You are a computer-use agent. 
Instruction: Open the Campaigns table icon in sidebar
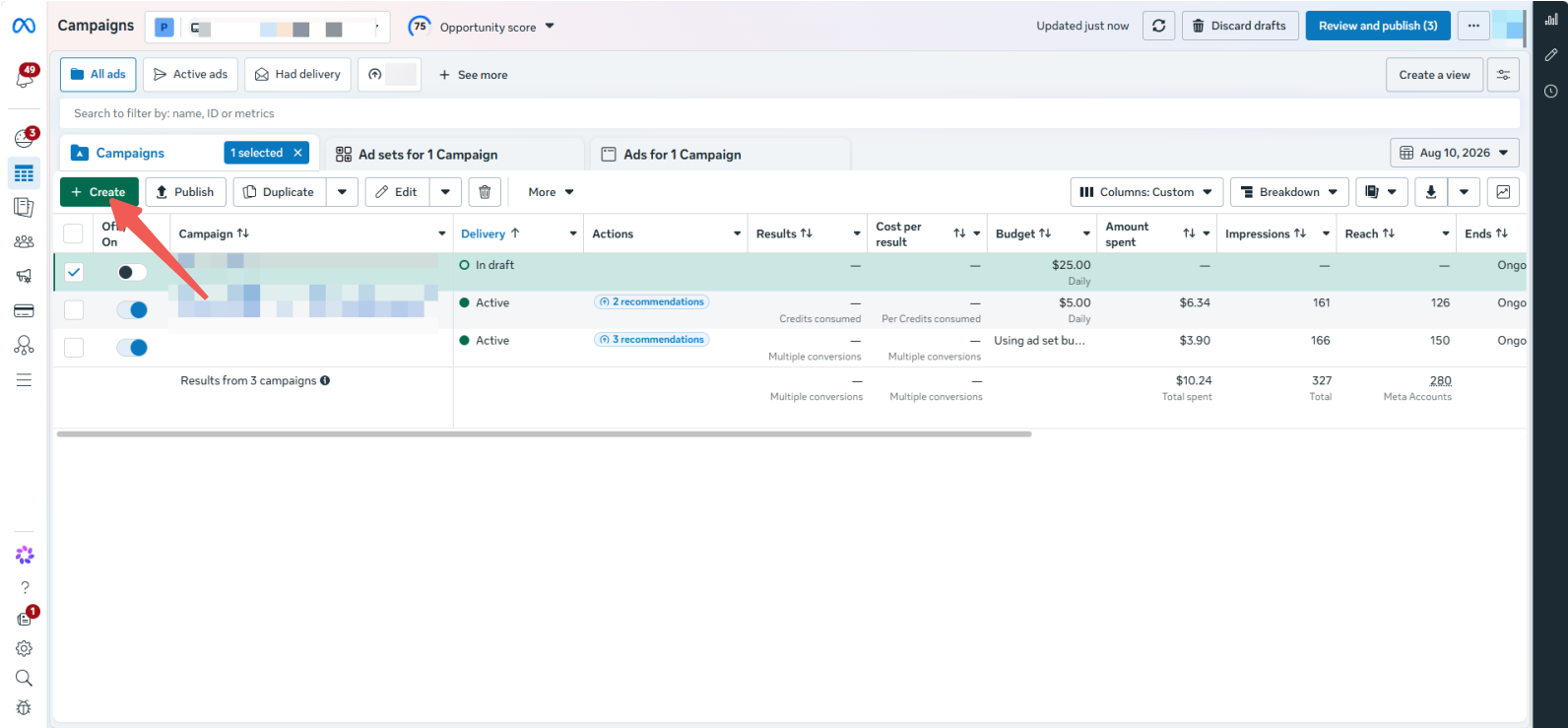click(x=24, y=173)
